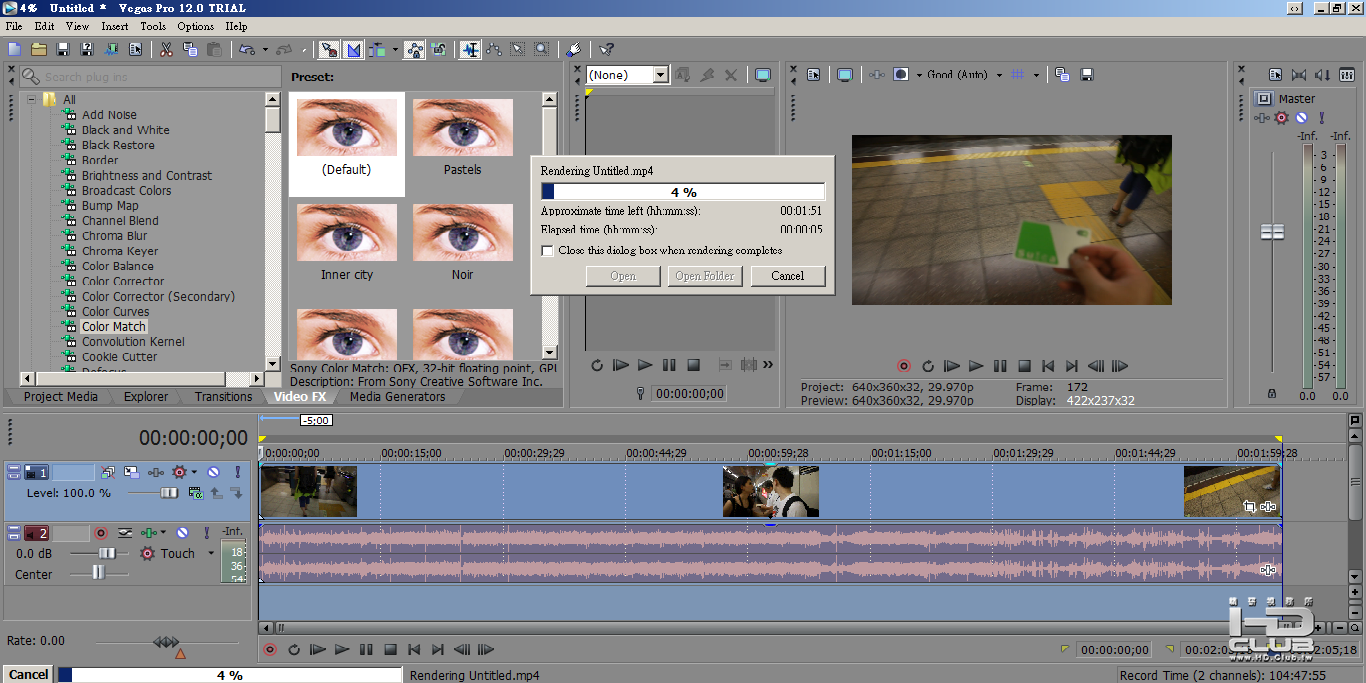Open track 1 automation settings dropdown arrow
The image size is (1366, 683).
point(193,472)
